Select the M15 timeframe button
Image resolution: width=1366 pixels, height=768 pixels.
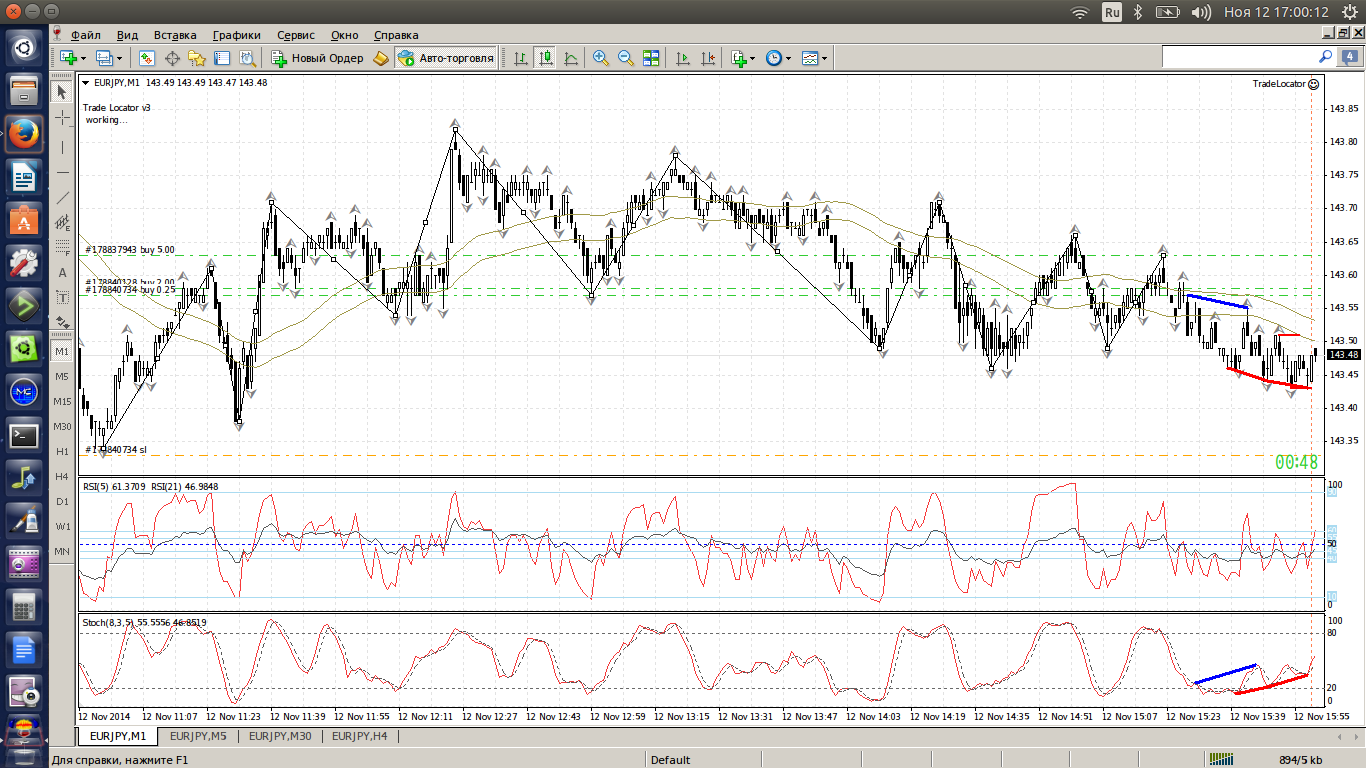click(62, 402)
